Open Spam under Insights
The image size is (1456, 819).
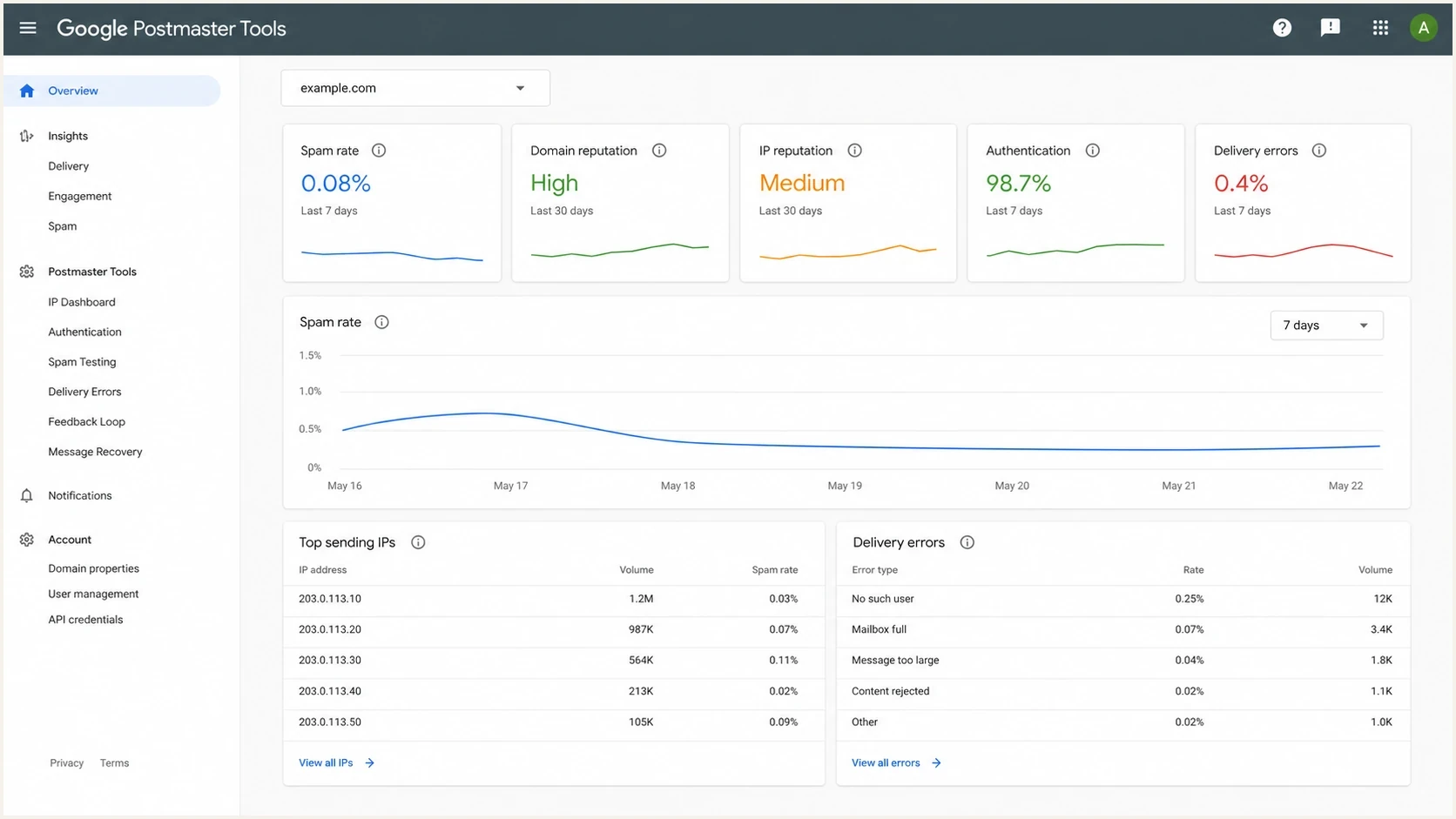[x=63, y=226]
